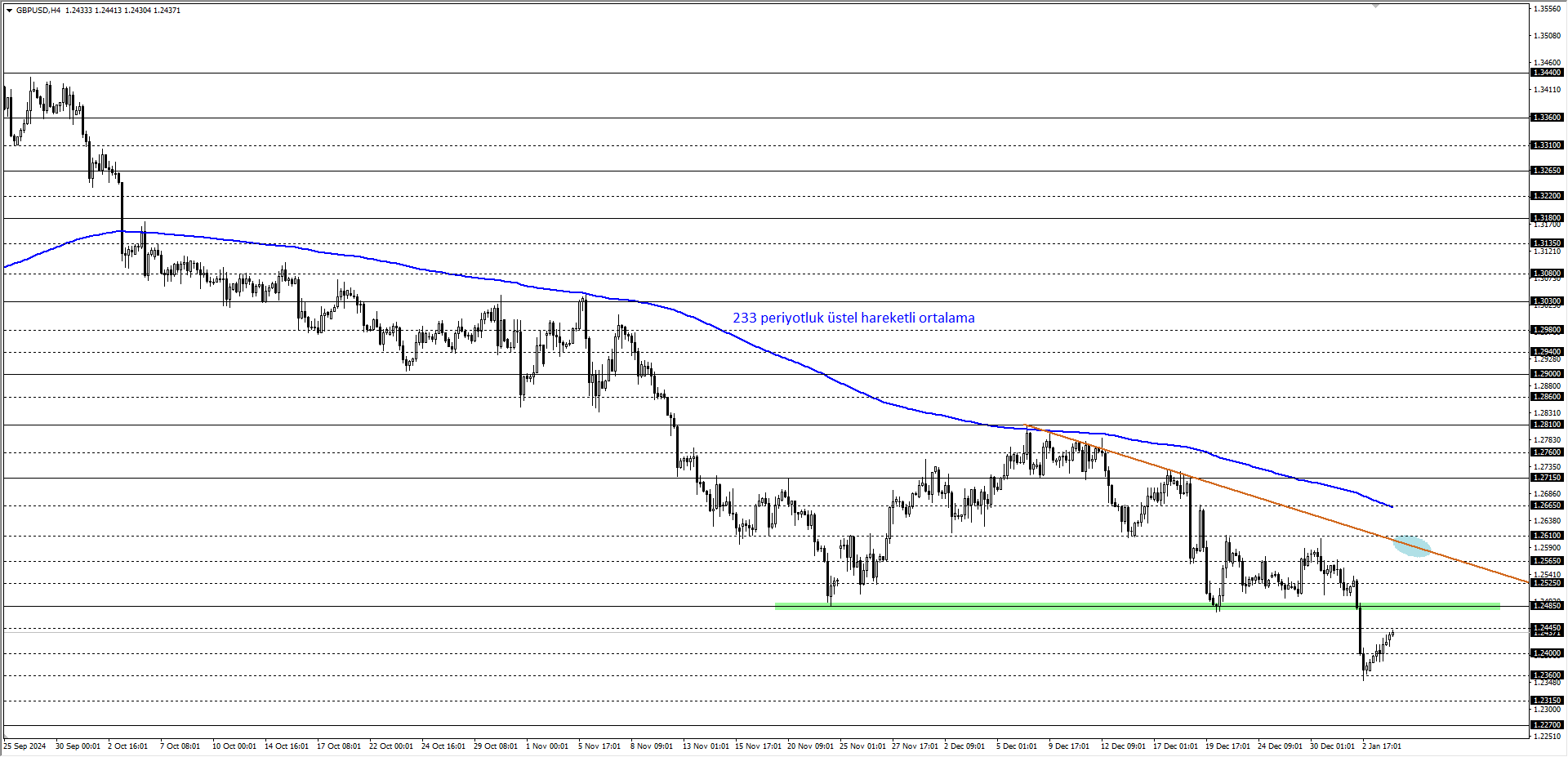Click the 1.26650 price level label
This screenshot has width=1568, height=757.
pos(1547,505)
